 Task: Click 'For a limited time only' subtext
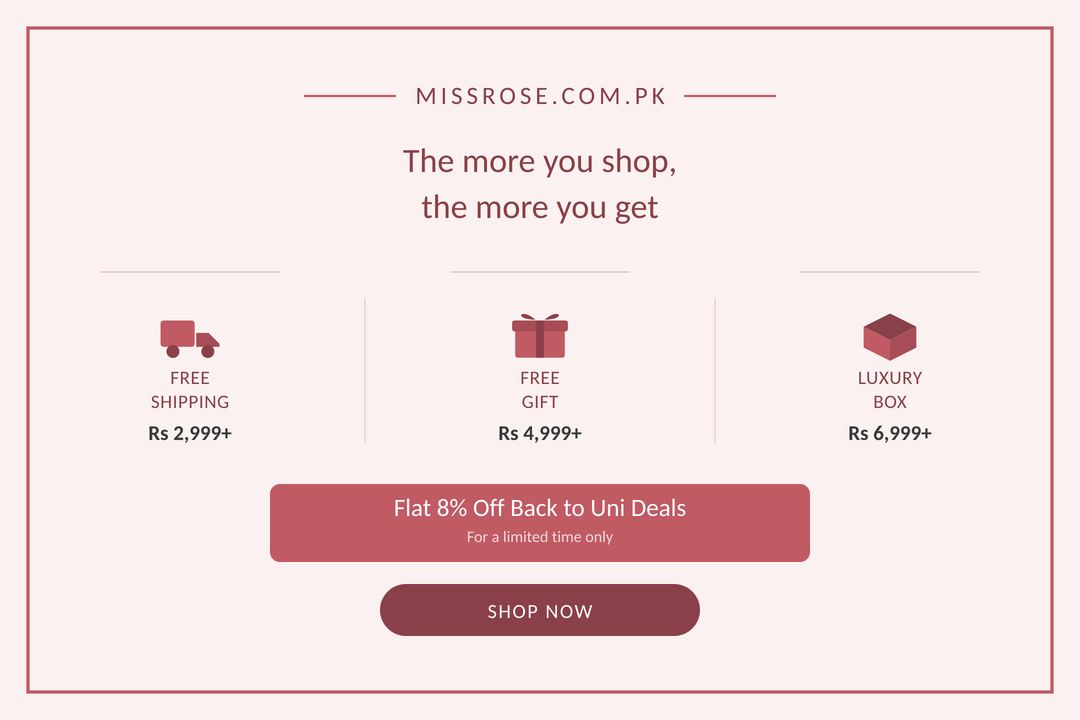tap(540, 537)
